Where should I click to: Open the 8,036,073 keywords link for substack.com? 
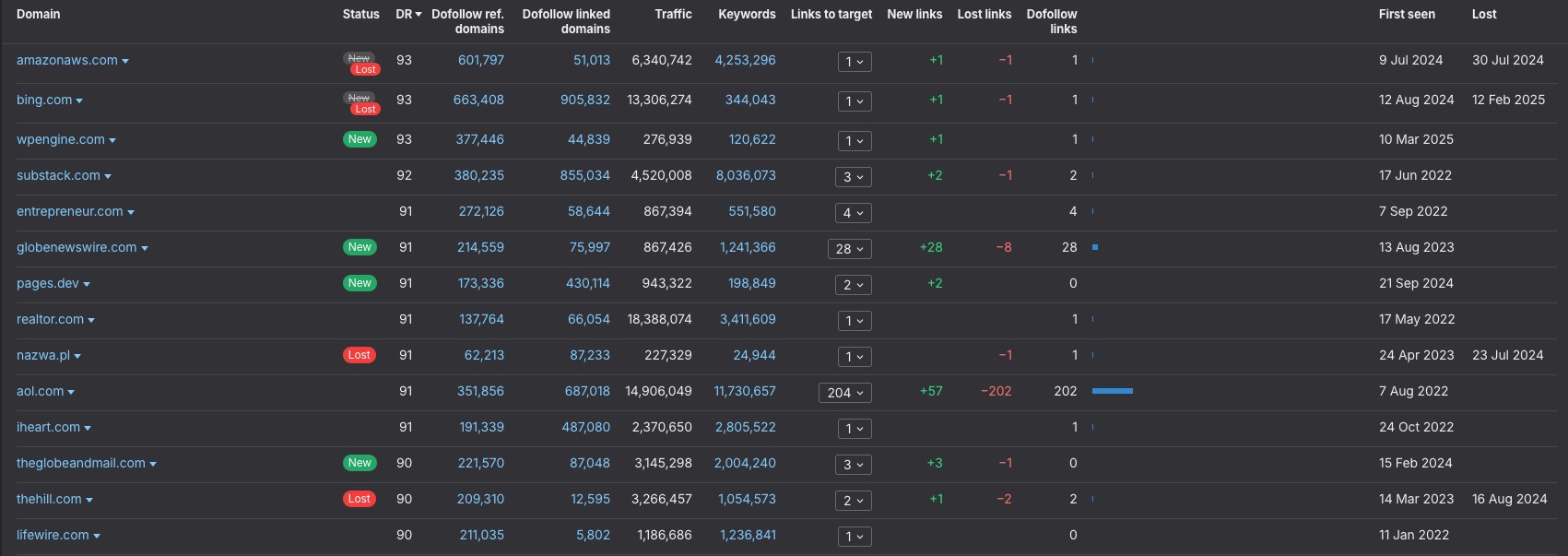point(745,175)
